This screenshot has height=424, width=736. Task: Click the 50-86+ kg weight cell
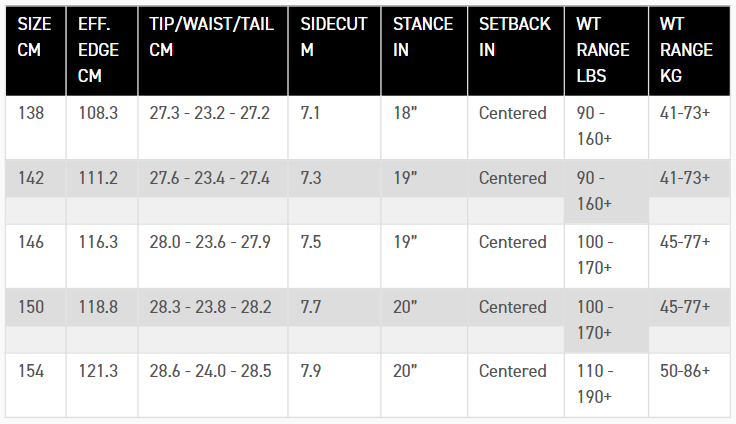685,371
